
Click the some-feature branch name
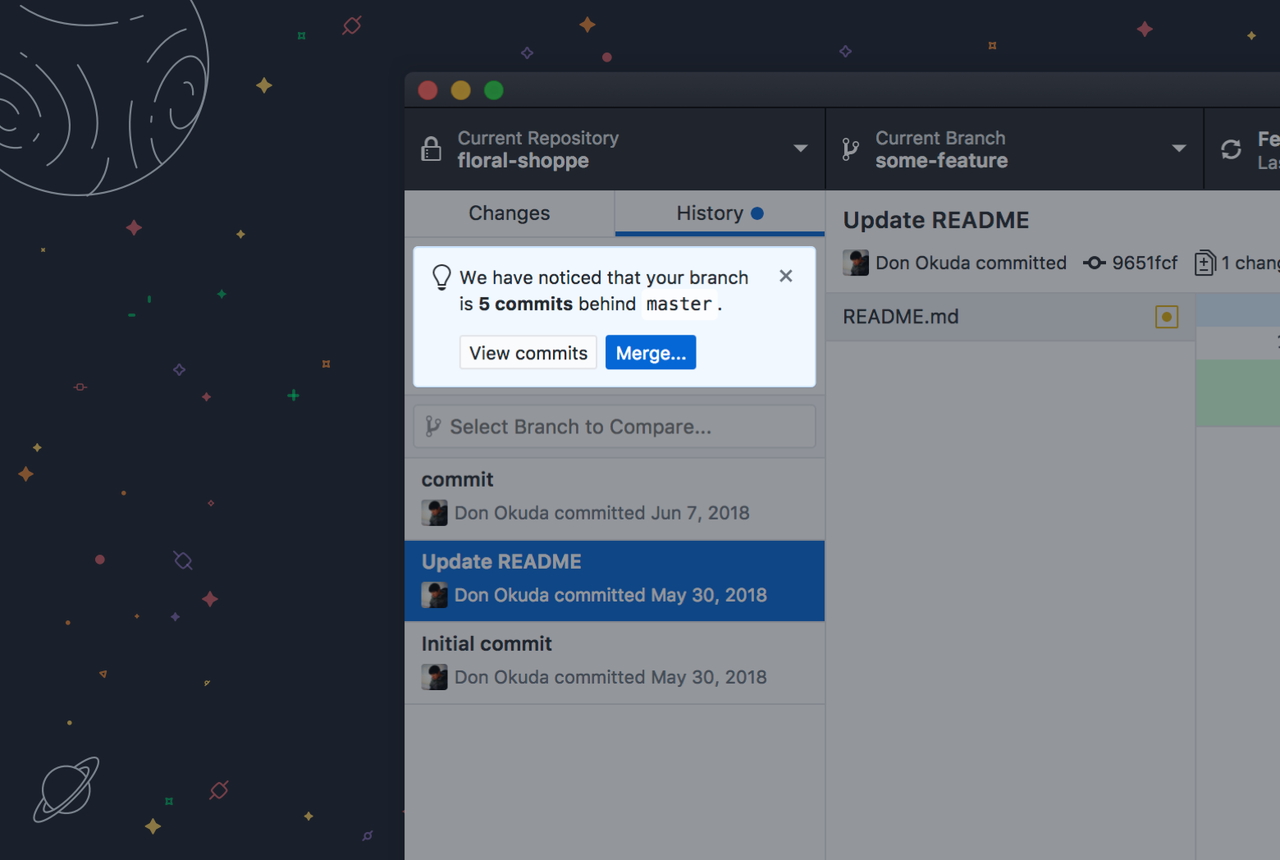click(942, 161)
